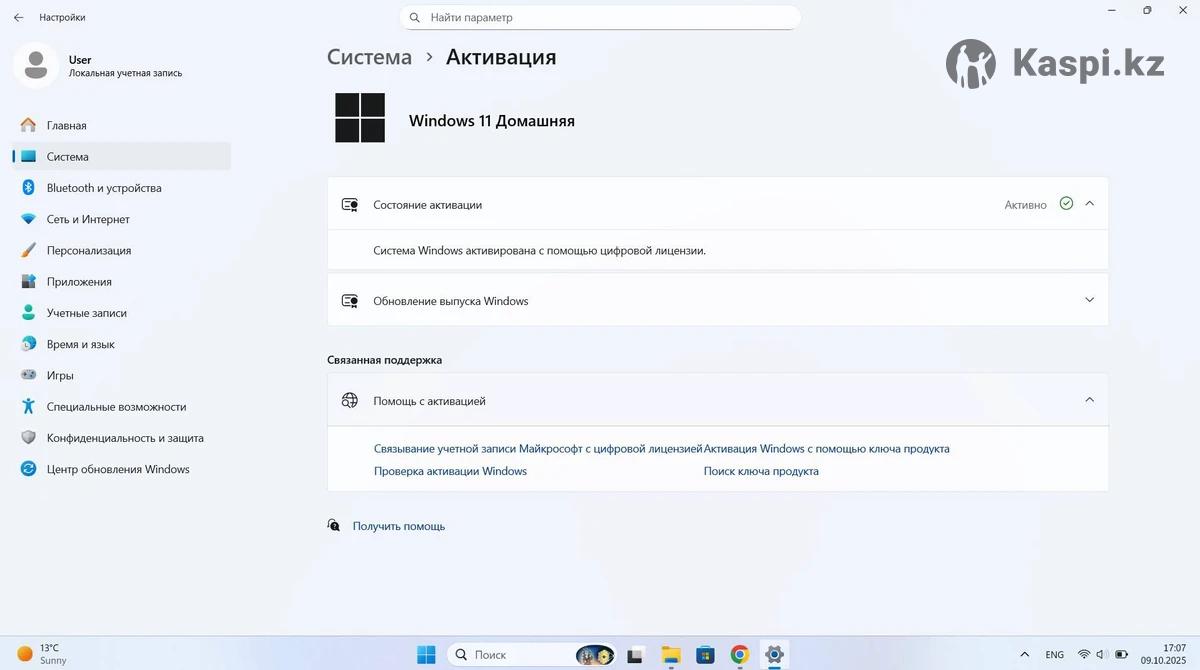
Task: Select Приложения in the sidebar
Action: [x=78, y=282]
